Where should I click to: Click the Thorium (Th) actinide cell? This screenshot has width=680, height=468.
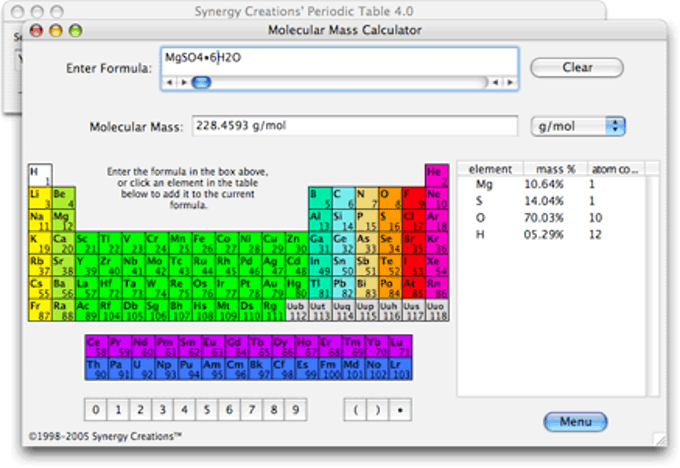96,369
